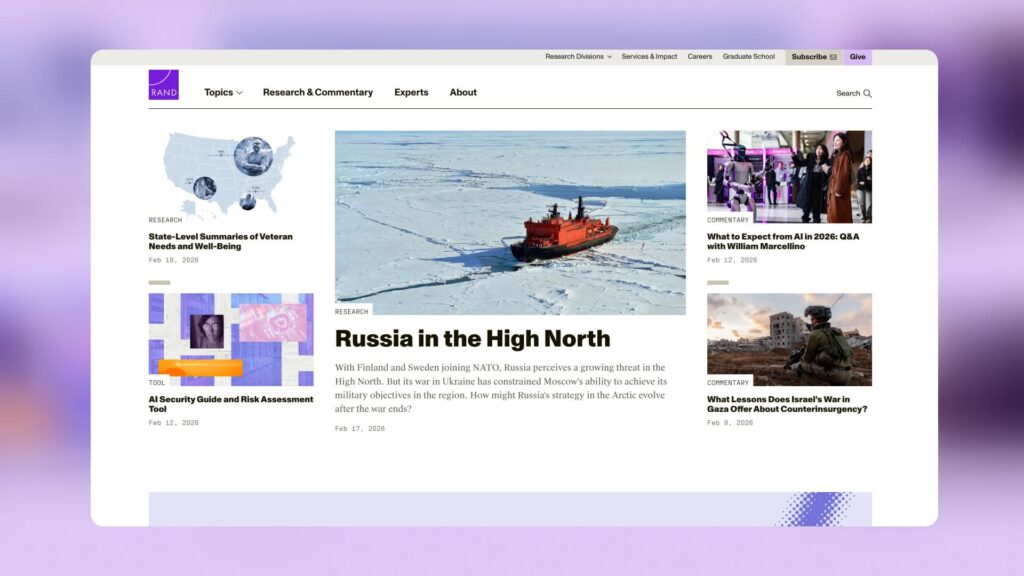1024x576 pixels.
Task: Click the Give button
Action: tap(857, 57)
